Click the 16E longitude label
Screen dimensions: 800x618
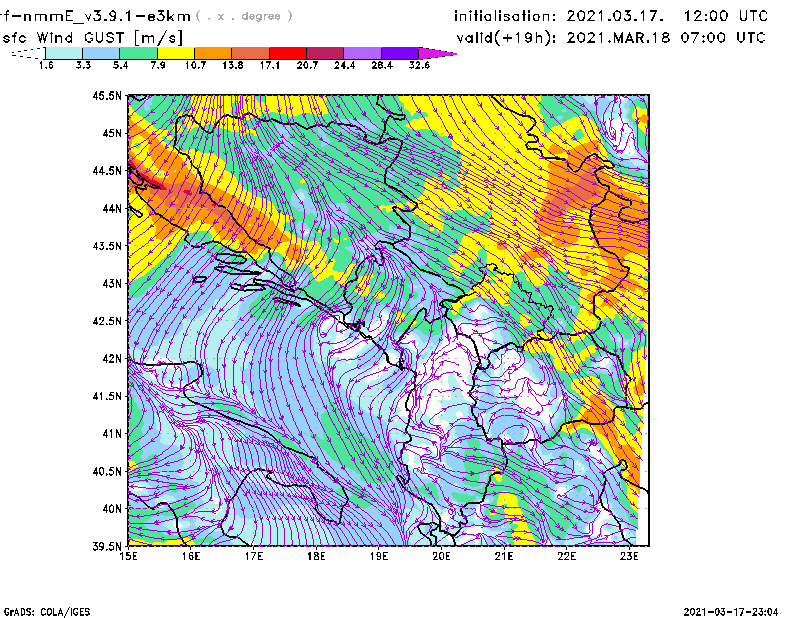pos(191,556)
